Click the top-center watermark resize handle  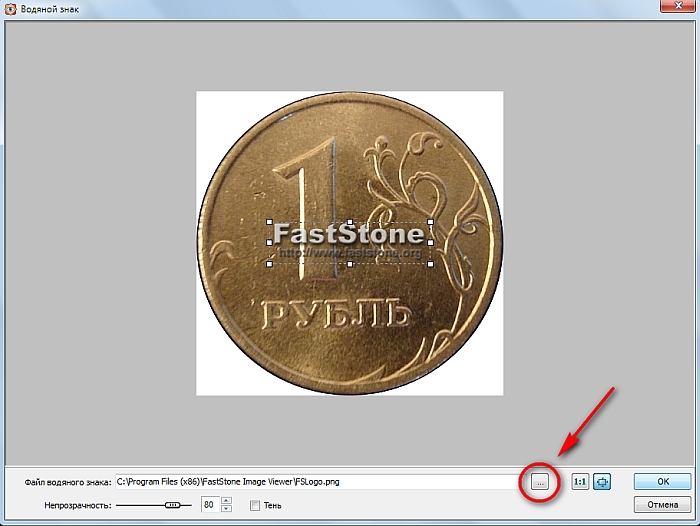(x=350, y=222)
